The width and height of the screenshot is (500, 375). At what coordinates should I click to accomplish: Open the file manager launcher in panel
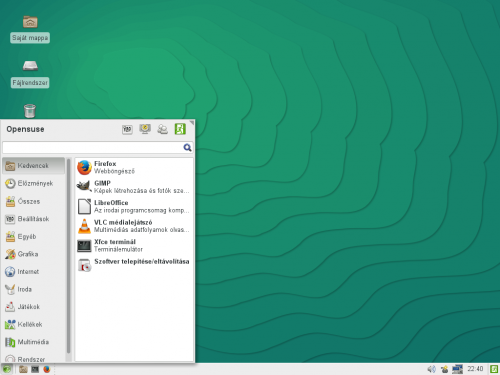(x=23, y=369)
